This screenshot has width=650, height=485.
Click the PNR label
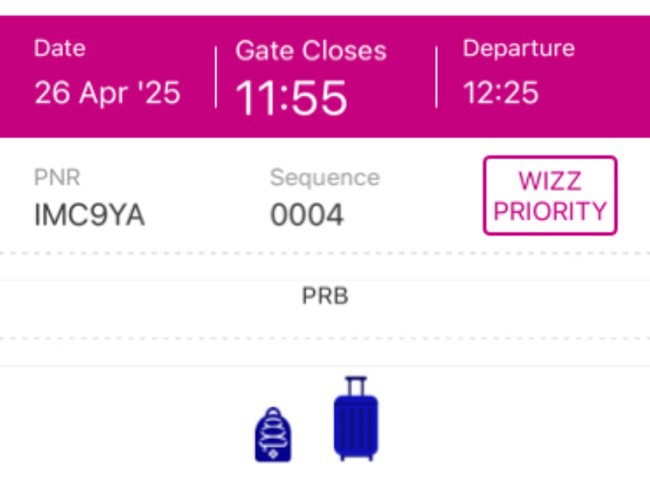(x=56, y=178)
